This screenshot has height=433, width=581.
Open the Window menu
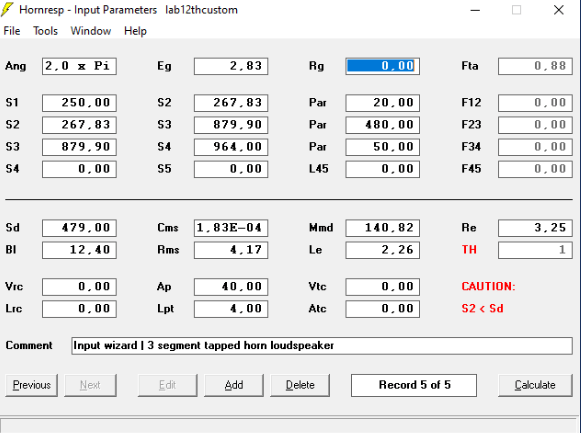click(91, 31)
